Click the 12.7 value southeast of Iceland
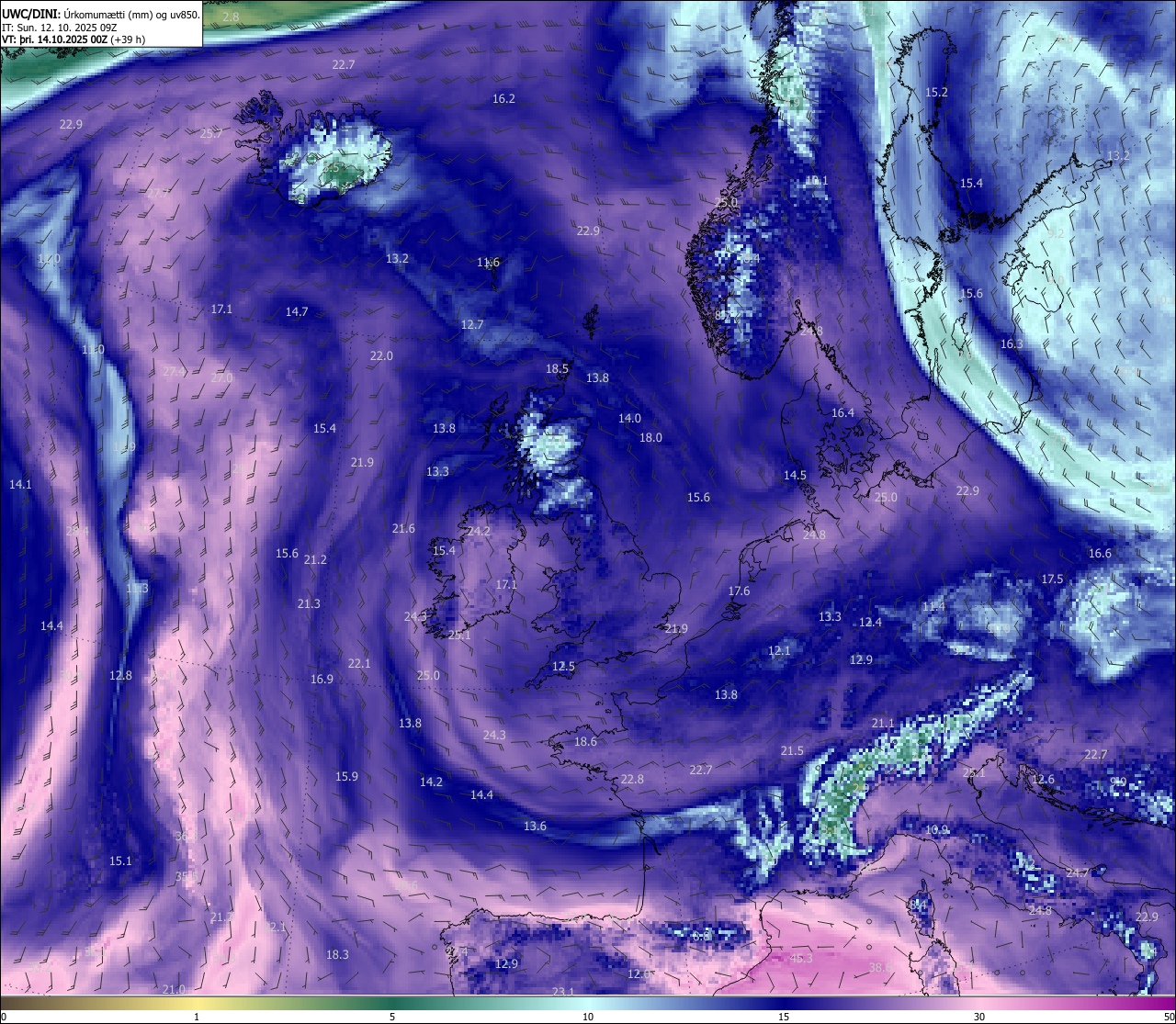The image size is (1176, 1024). click(472, 325)
